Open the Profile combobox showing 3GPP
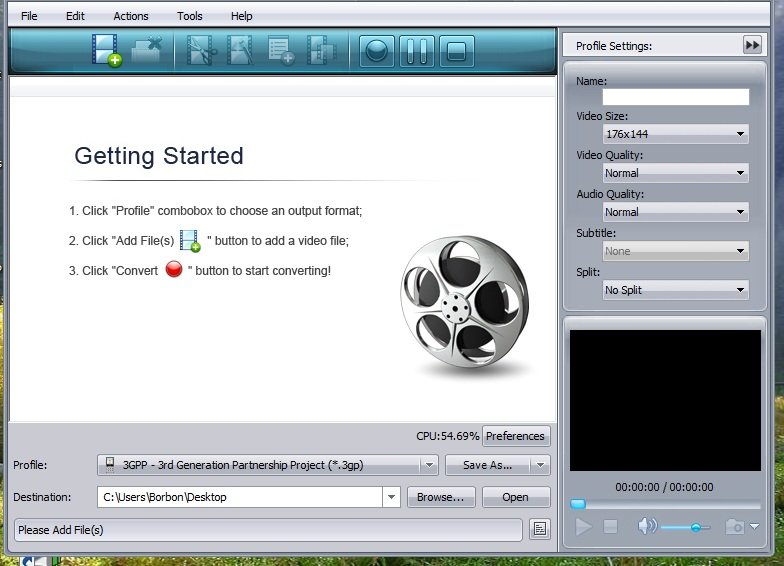The image size is (784, 566). point(268,465)
